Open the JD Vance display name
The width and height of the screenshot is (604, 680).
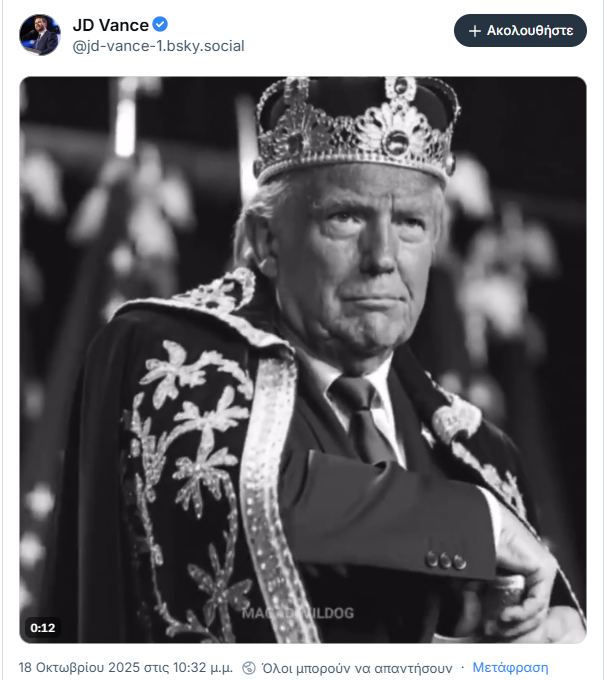(x=110, y=25)
